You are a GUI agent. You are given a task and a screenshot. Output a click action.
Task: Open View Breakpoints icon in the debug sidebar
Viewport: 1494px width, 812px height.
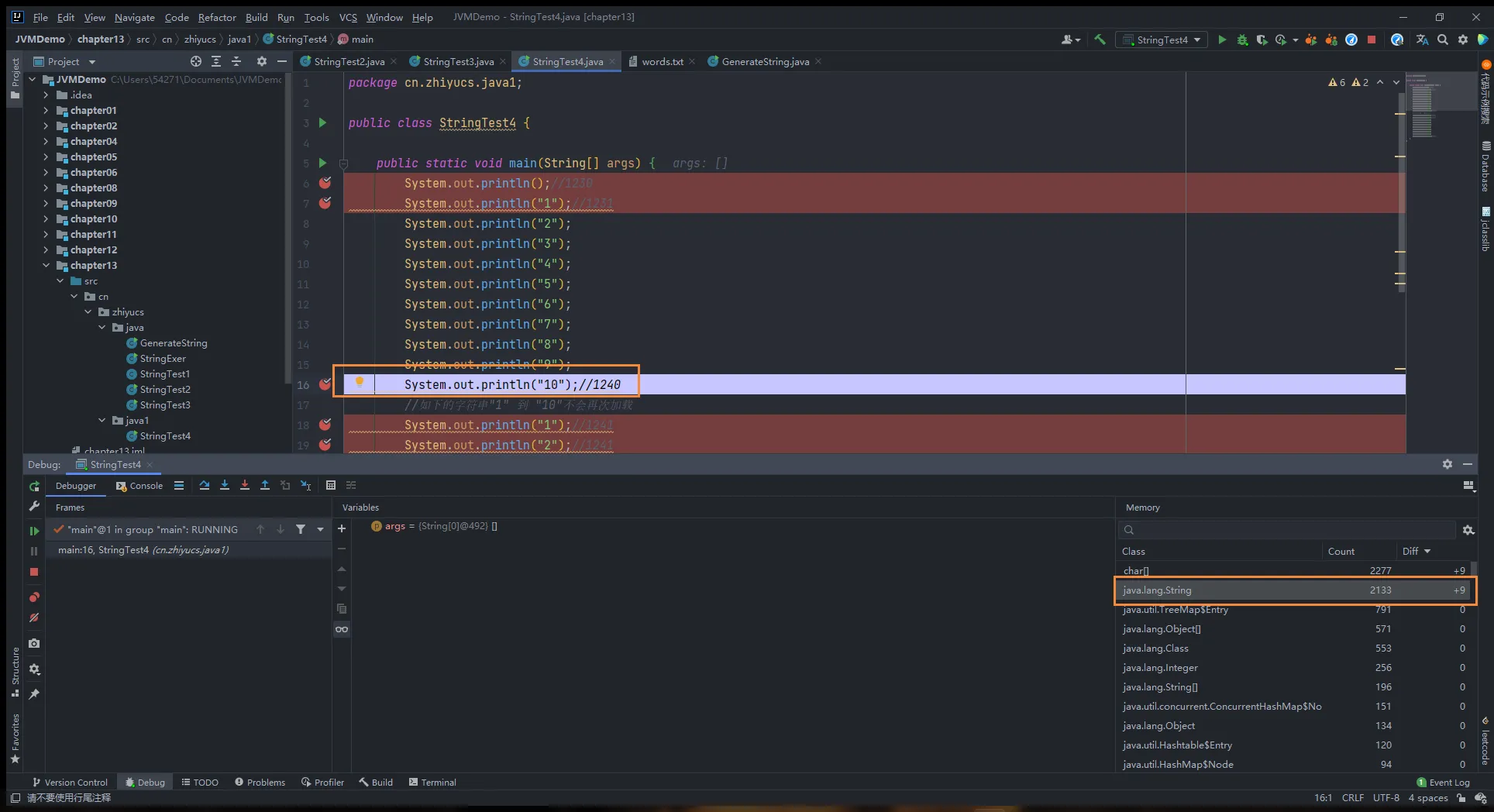(x=34, y=597)
